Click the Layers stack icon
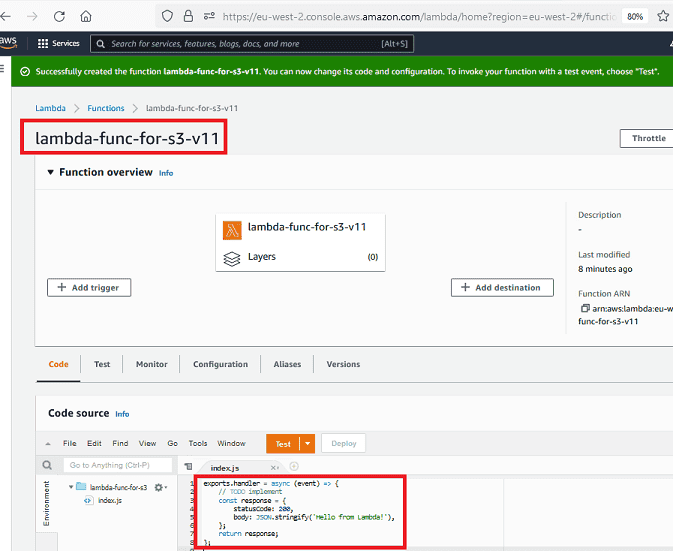 [x=232, y=257]
